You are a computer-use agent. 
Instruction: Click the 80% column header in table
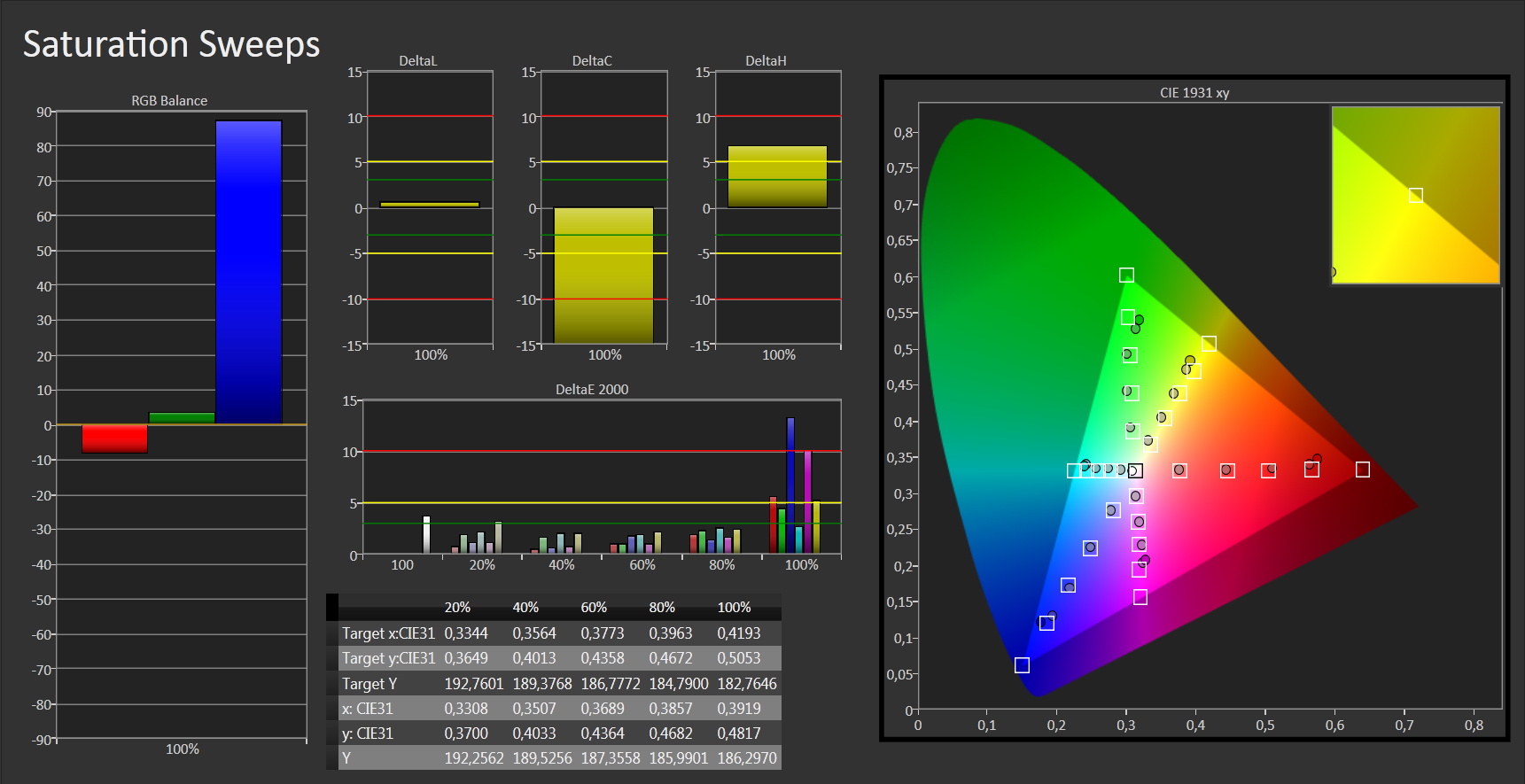[662, 608]
